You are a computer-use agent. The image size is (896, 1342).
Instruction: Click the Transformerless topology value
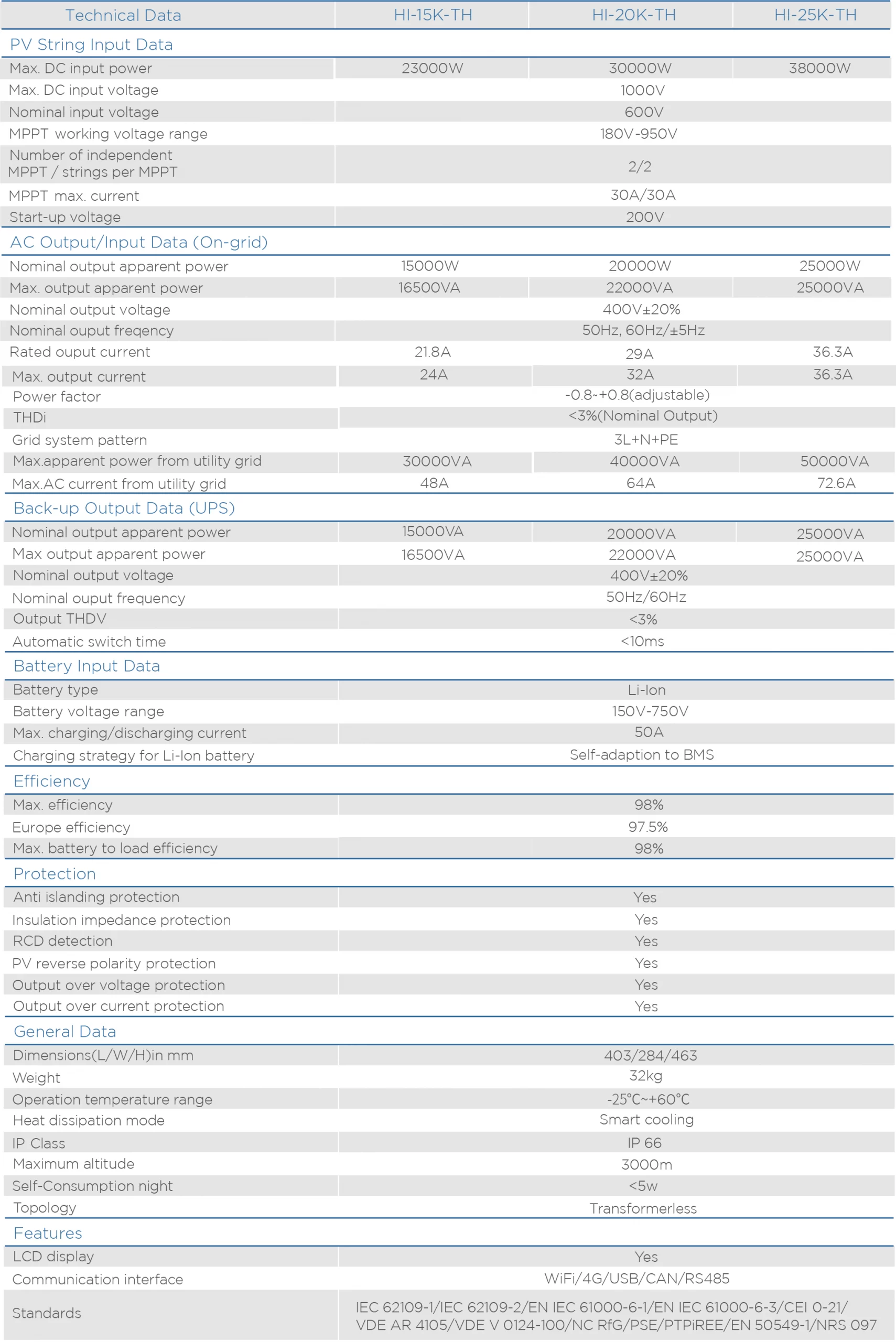(x=643, y=1208)
